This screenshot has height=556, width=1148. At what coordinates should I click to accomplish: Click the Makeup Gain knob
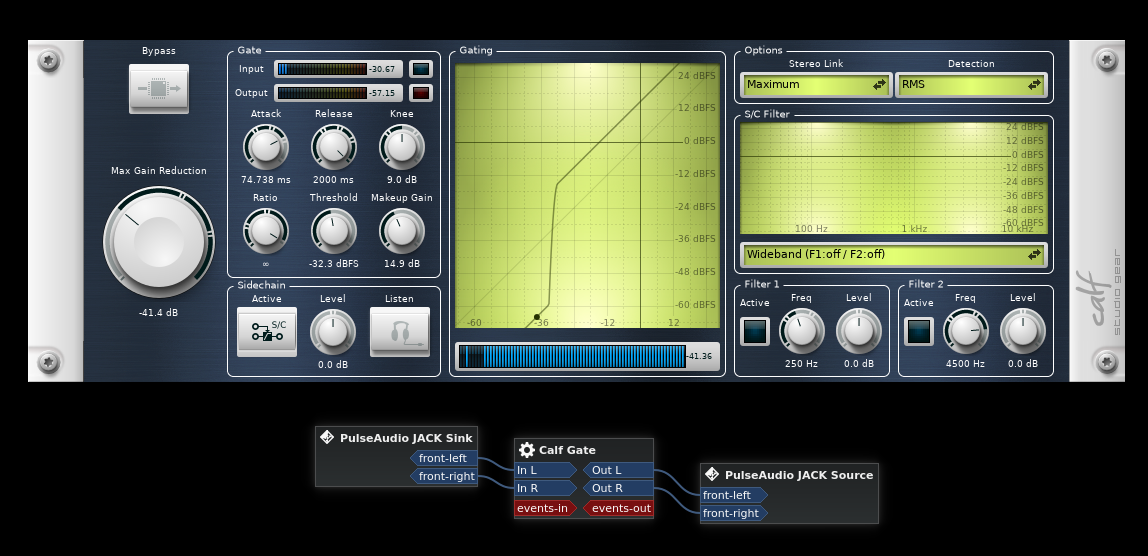point(402,231)
